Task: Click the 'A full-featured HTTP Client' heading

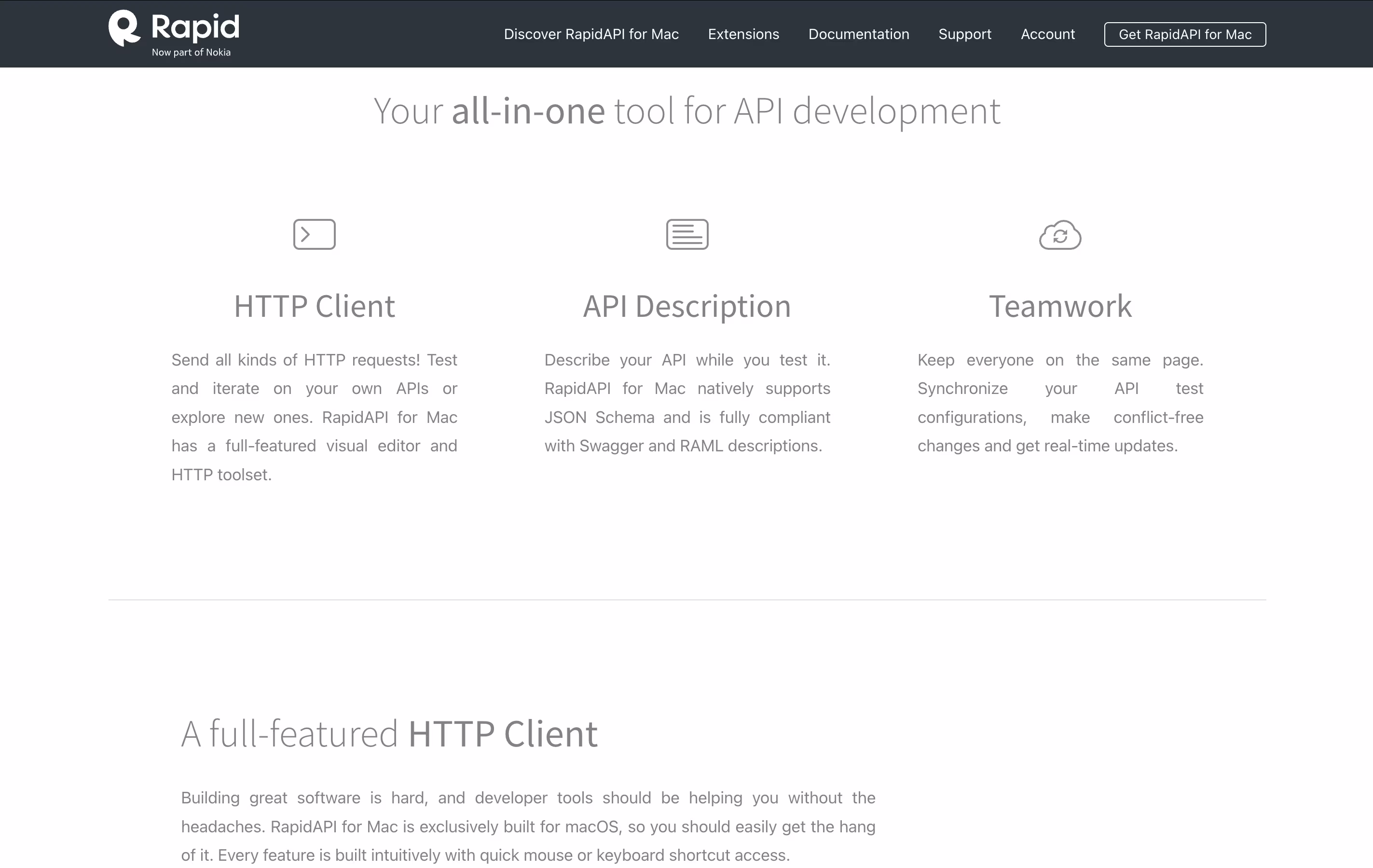Action: (x=389, y=733)
